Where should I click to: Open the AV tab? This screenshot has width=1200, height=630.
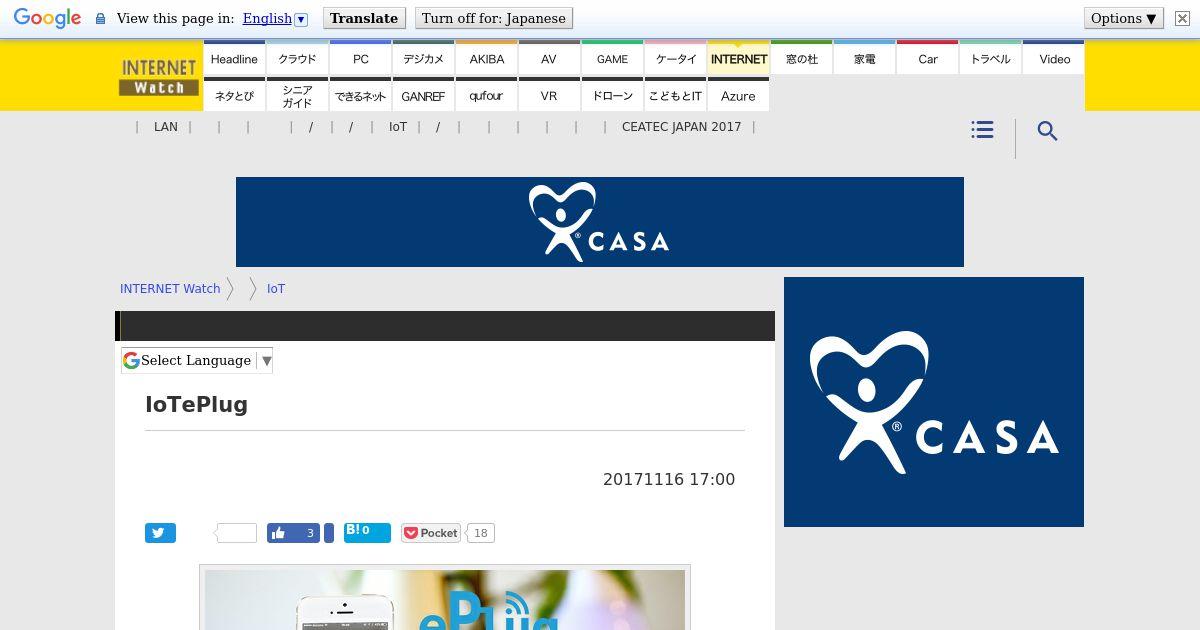coord(549,58)
